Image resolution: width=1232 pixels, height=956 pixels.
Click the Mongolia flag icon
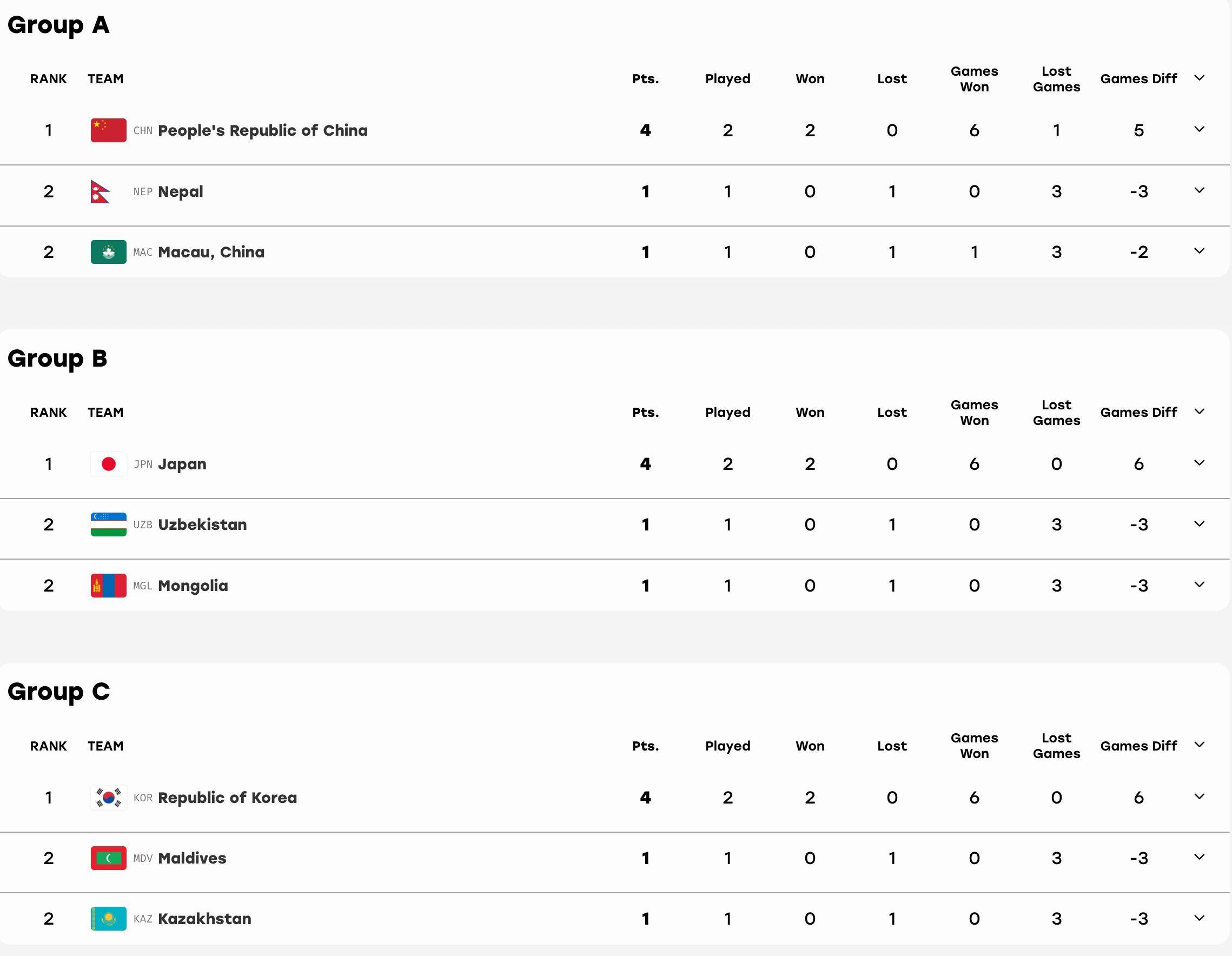coord(108,586)
